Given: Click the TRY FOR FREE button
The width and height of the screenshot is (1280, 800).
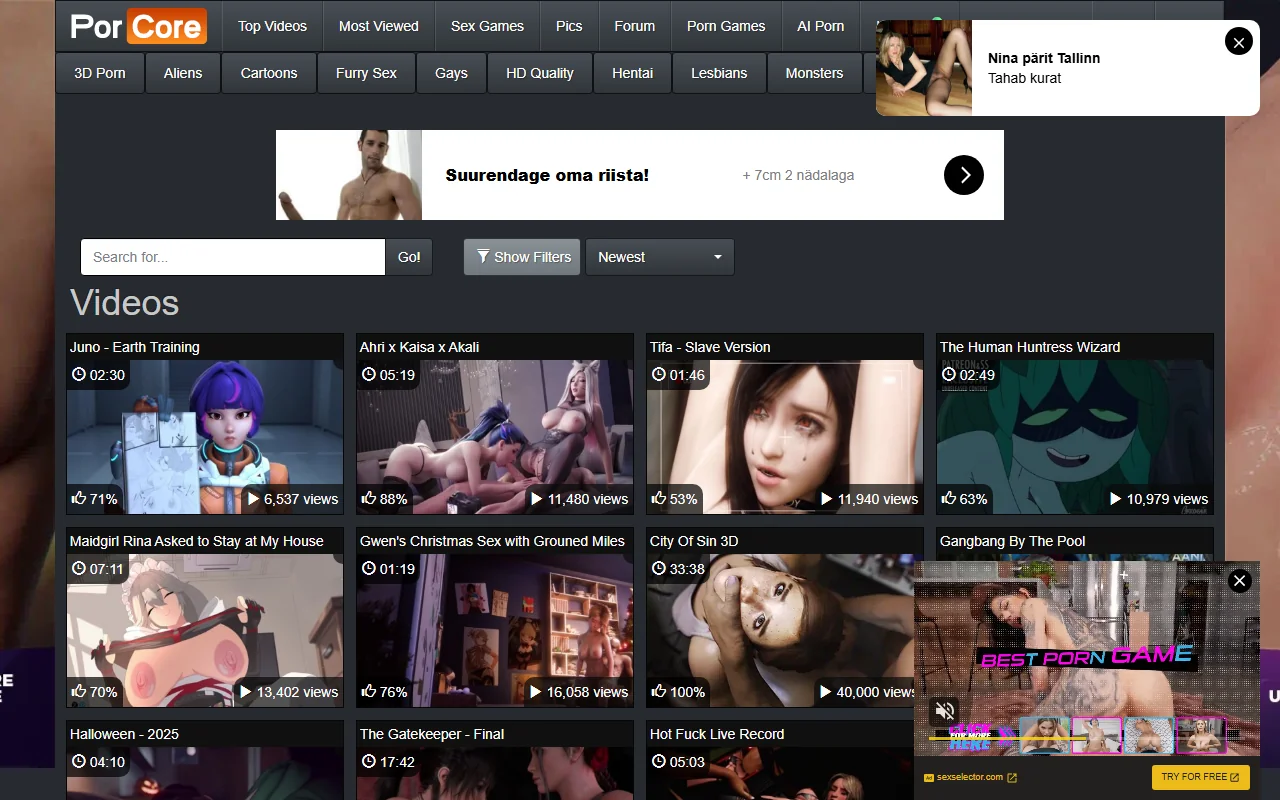Looking at the screenshot, I should click(x=1200, y=777).
